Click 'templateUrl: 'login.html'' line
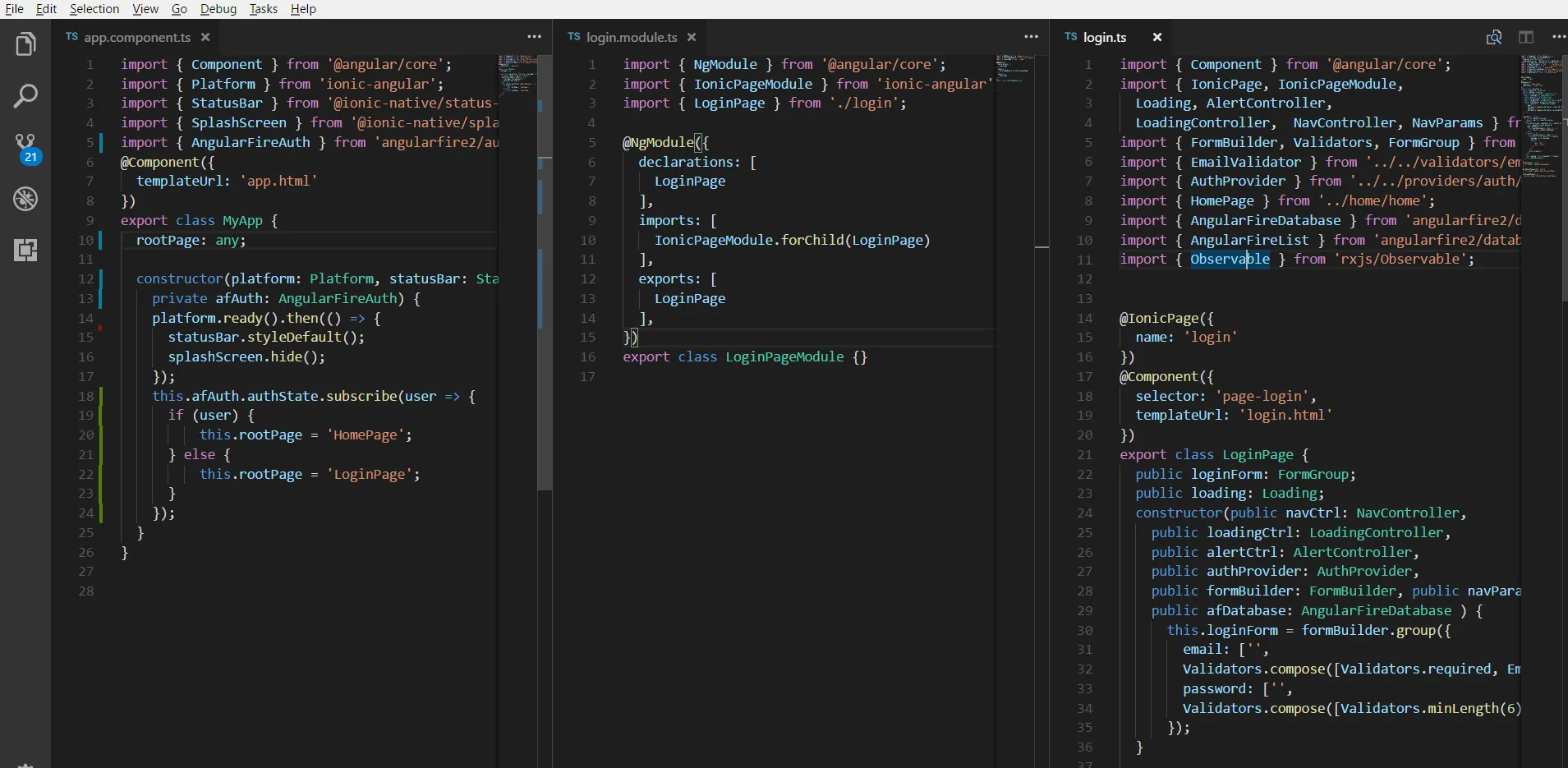This screenshot has height=768, width=1568. (x=1234, y=416)
